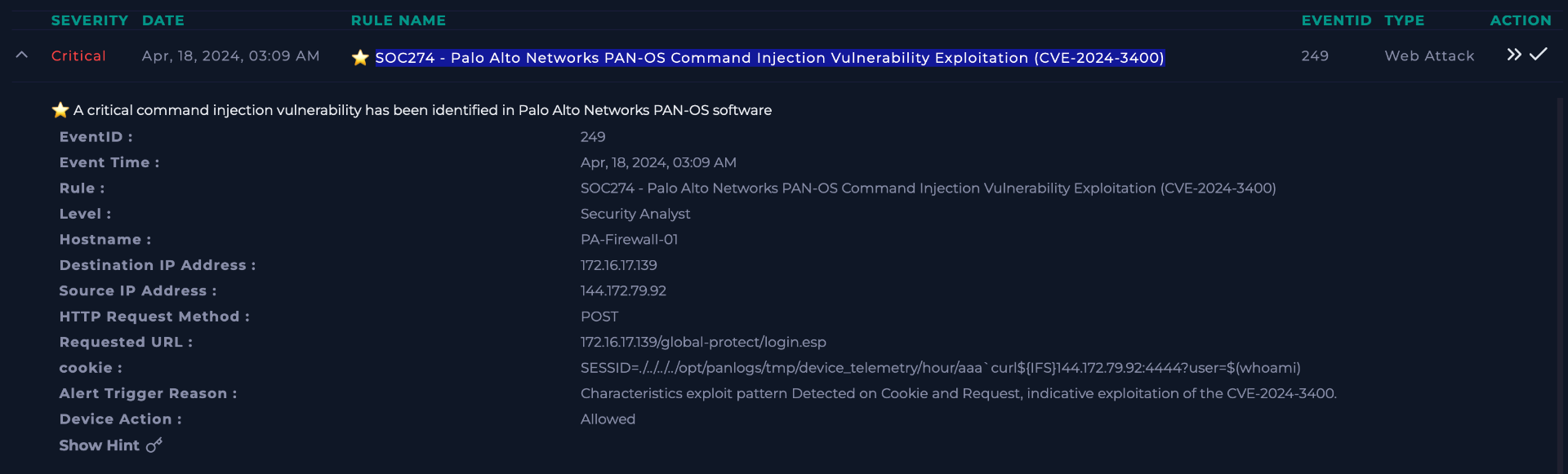Click the ACTION column header
This screenshot has height=474, width=1568.
pos(1521,20)
